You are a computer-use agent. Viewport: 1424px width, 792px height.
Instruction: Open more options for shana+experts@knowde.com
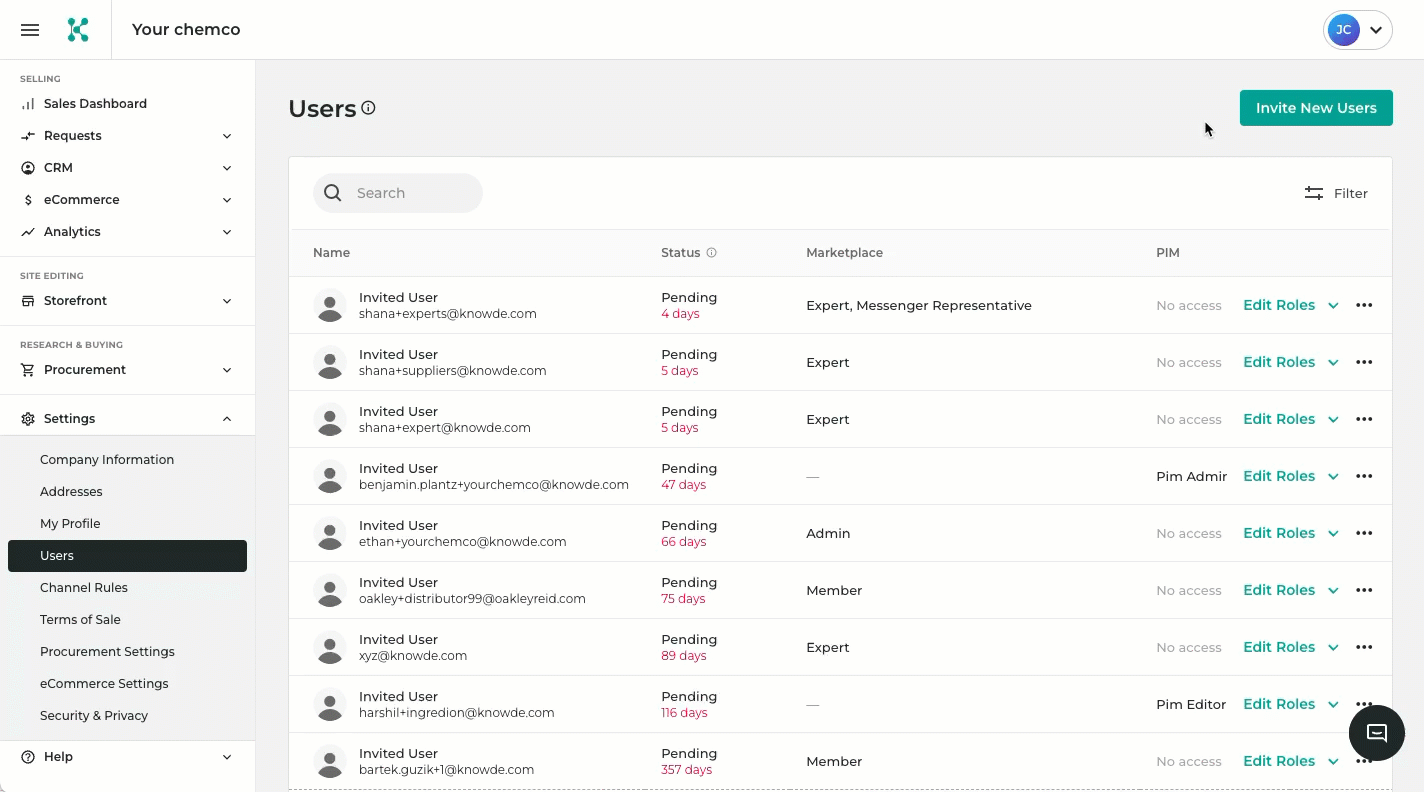[1363, 306]
